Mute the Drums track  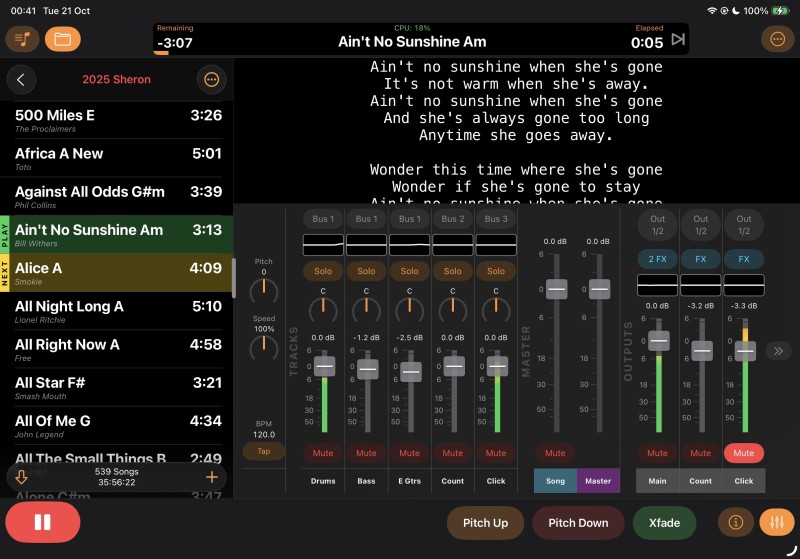pos(323,453)
